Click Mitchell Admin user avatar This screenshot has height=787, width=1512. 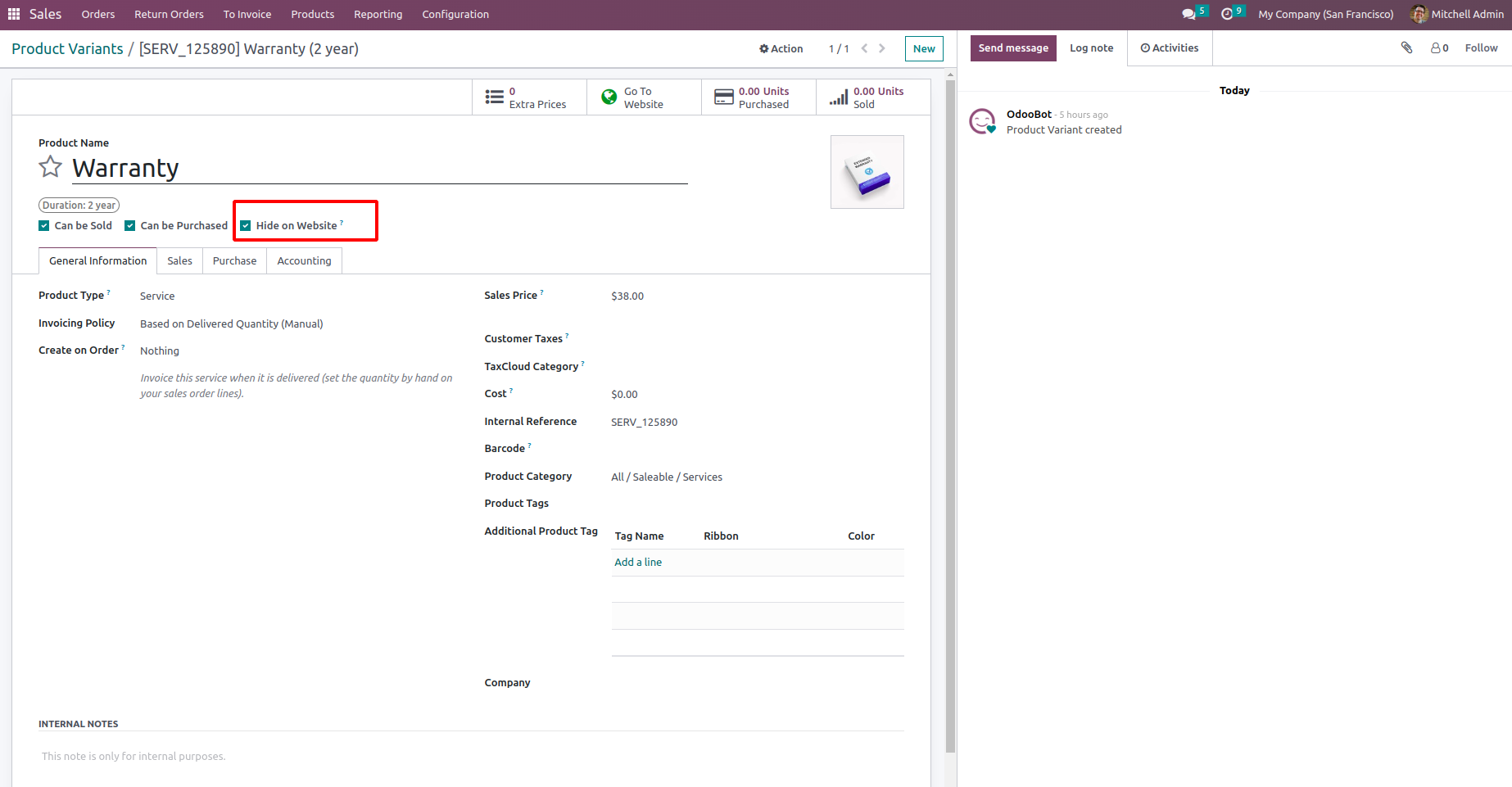tap(1419, 14)
